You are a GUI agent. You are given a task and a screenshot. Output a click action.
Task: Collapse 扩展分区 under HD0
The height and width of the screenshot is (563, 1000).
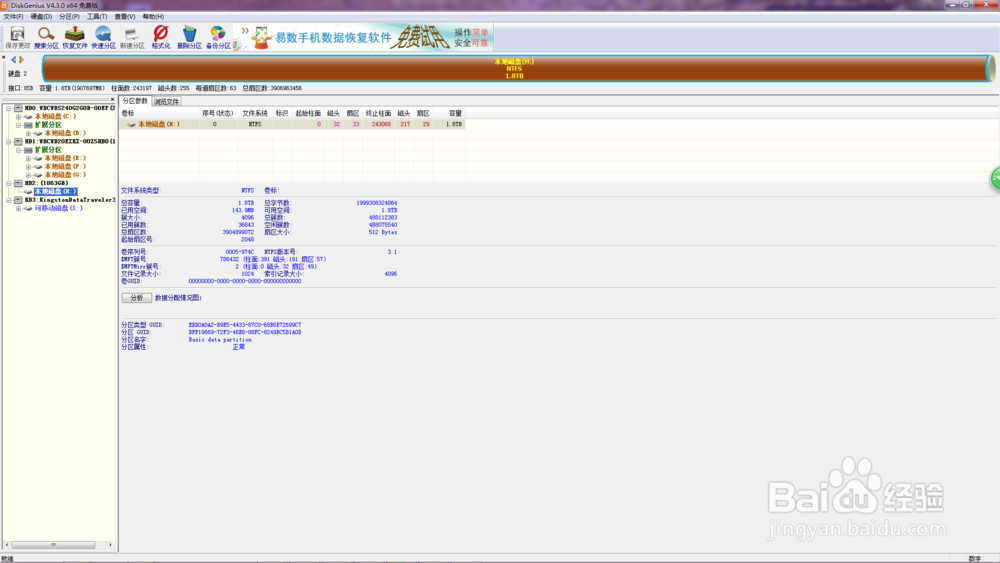tap(18, 125)
